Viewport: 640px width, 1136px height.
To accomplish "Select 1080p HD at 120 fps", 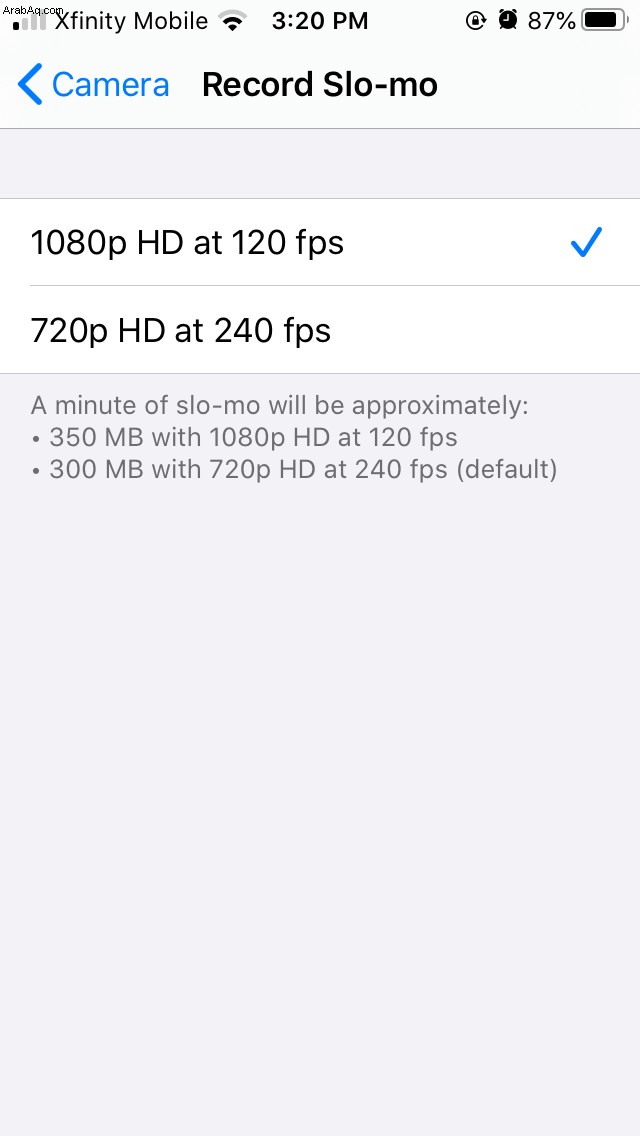I will [320, 242].
